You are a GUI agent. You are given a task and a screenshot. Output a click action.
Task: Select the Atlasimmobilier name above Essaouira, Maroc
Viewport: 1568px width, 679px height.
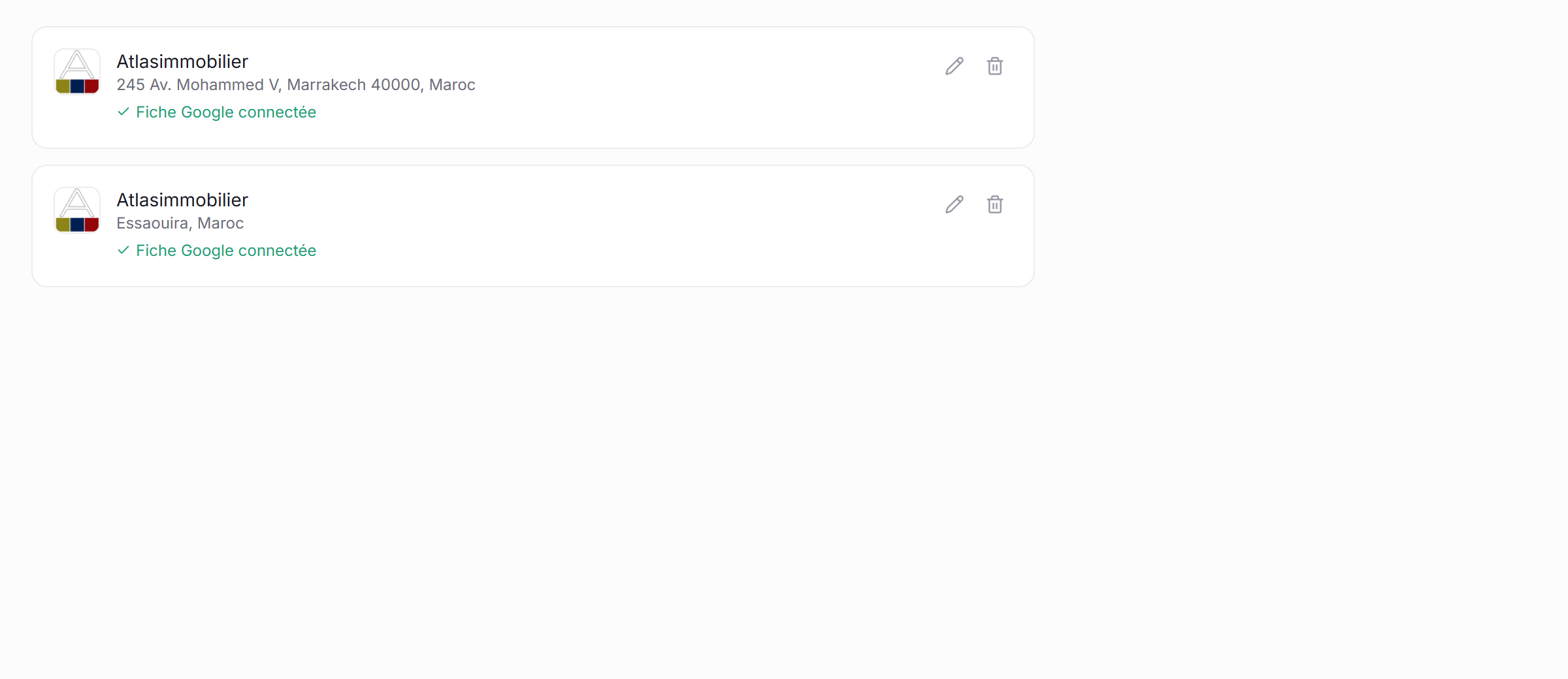[x=182, y=200]
